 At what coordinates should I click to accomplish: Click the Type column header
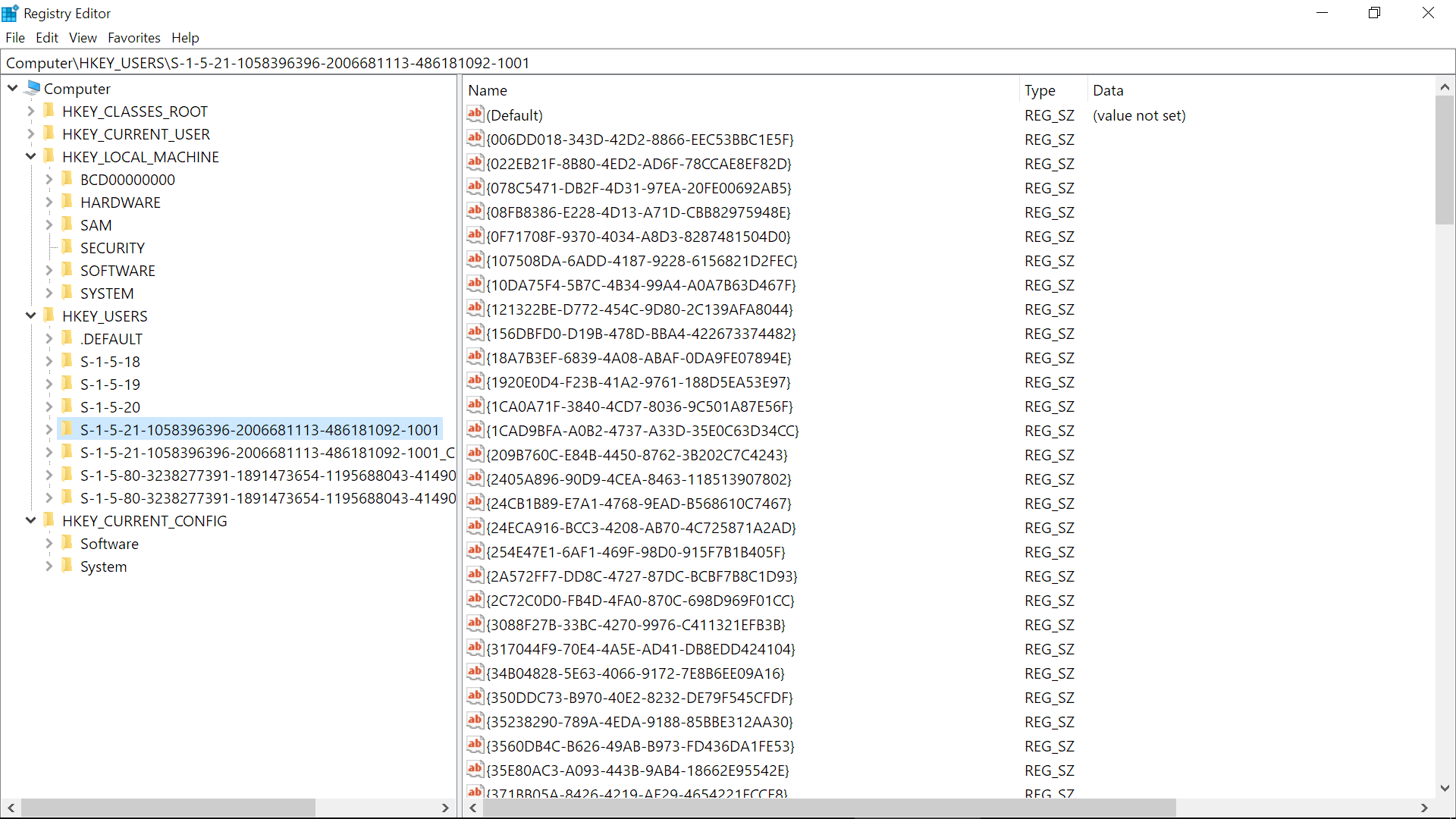coord(1040,90)
